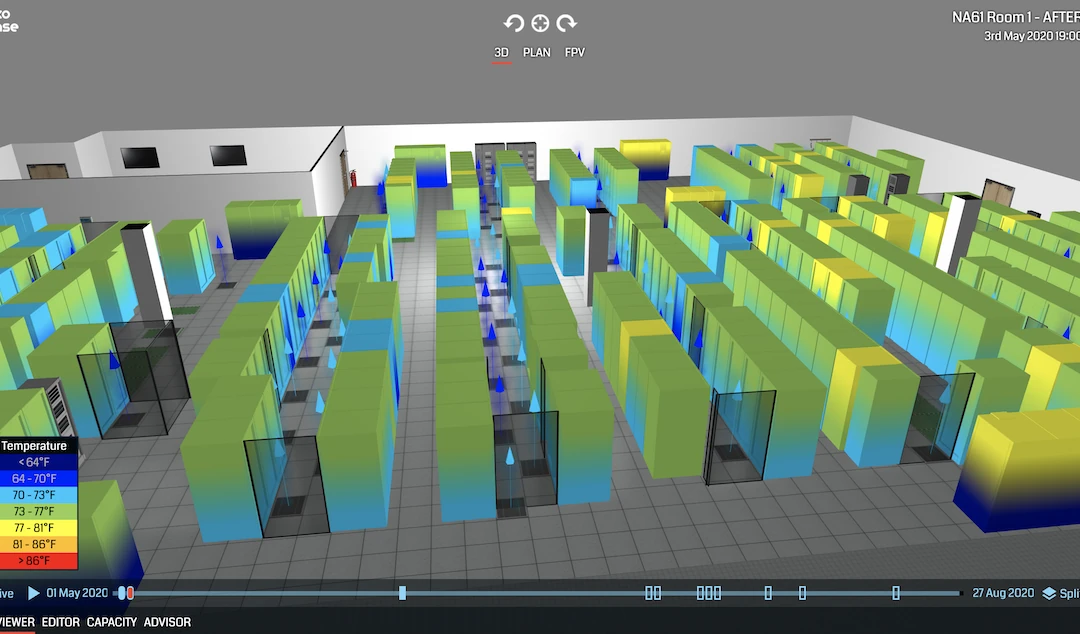Click the left wall-mounted black monitor
The width and height of the screenshot is (1080, 634).
point(140,158)
